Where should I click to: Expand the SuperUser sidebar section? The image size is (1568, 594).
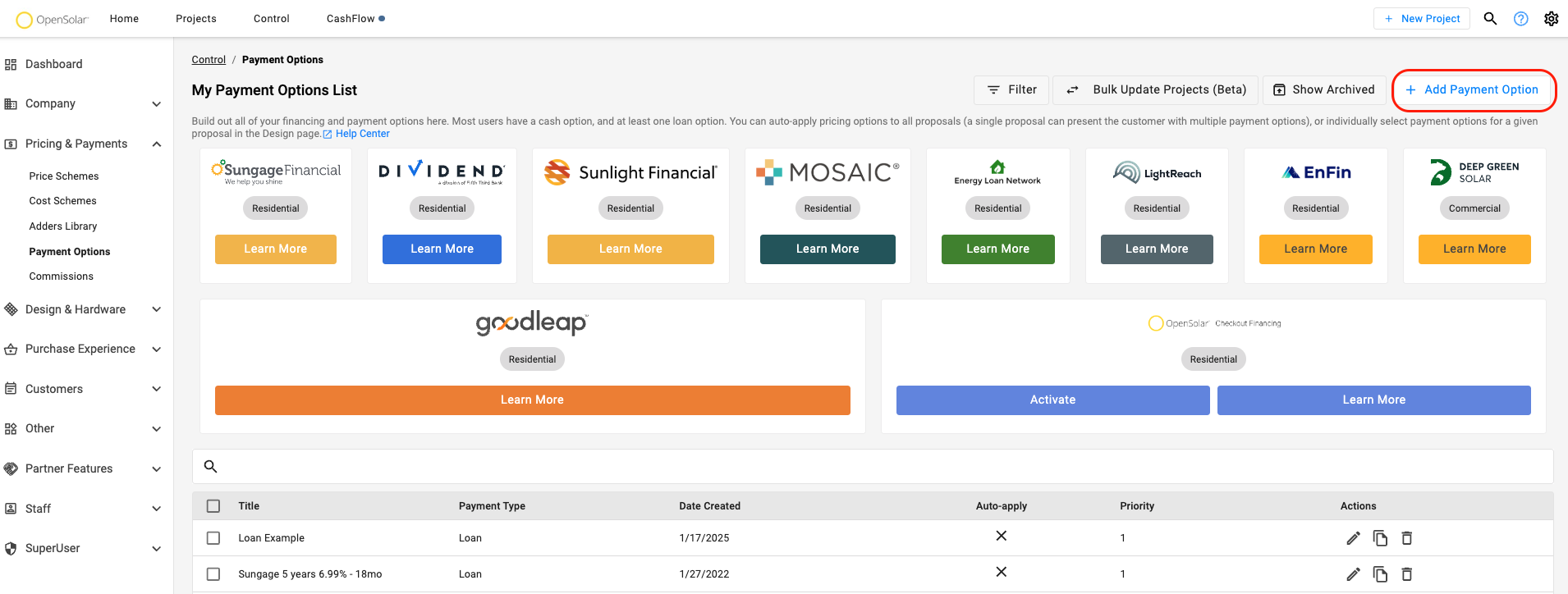pos(156,548)
